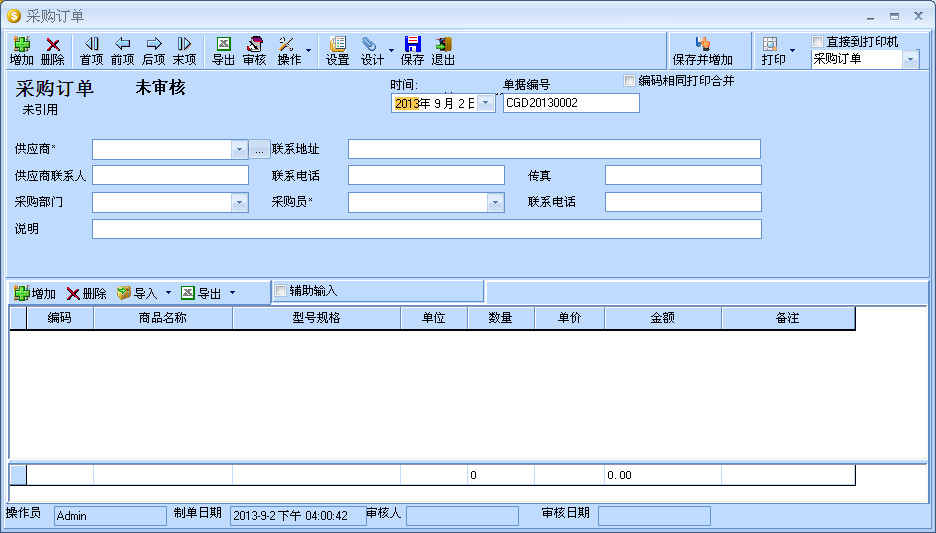This screenshot has height=533, width=936.
Task: Open the 采购员 buyer dropdown
Action: 495,202
